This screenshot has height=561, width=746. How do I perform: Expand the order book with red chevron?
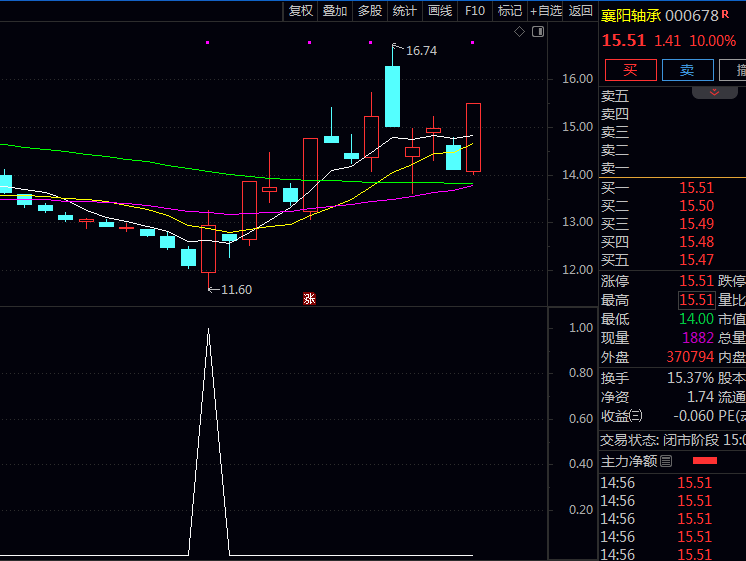(715, 92)
